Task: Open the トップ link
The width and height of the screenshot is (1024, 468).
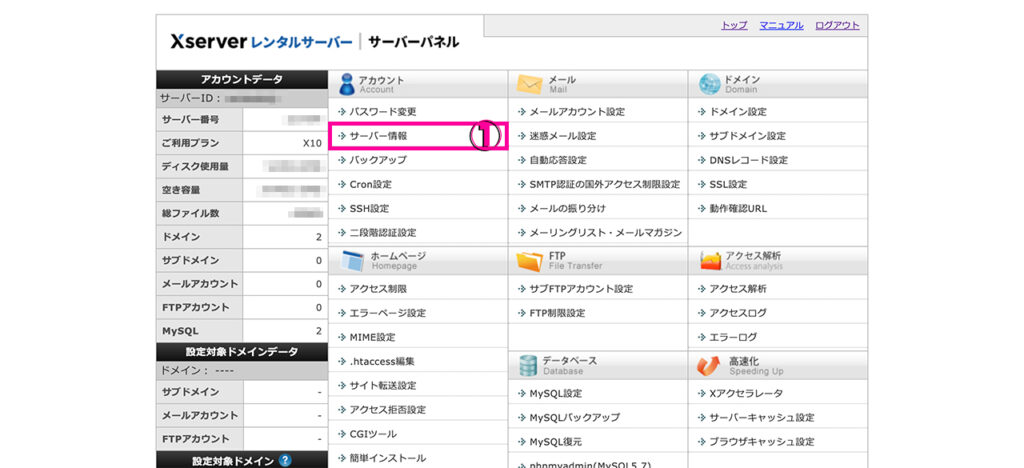Action: pos(734,25)
